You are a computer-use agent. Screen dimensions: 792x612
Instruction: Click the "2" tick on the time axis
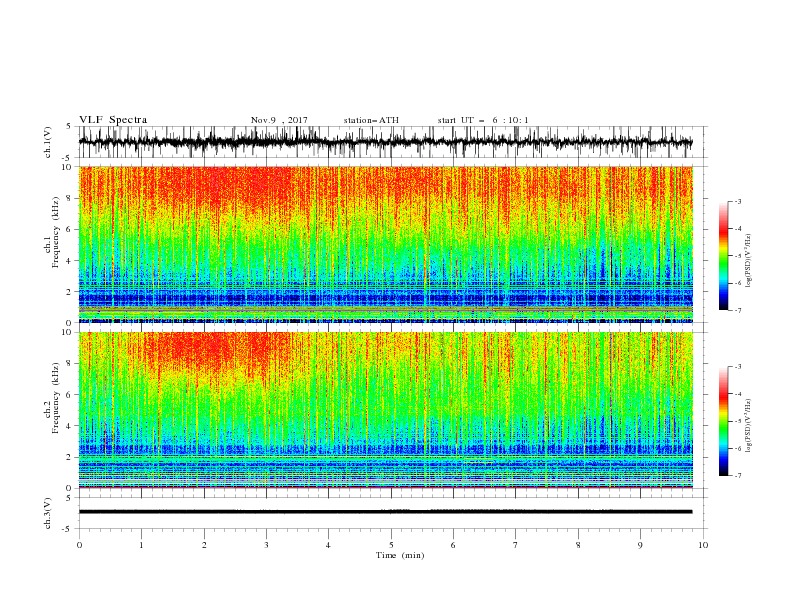204,545
